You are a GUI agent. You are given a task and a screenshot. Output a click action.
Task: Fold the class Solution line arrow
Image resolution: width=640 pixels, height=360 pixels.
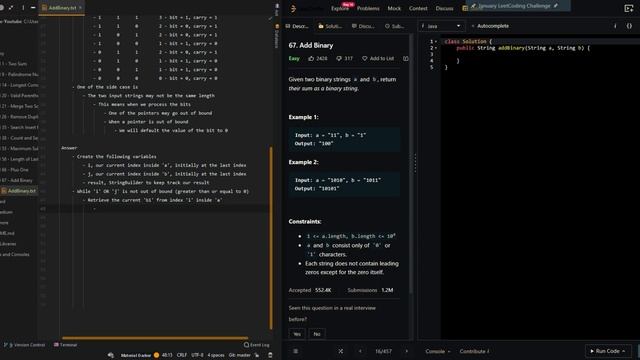[x=436, y=41]
